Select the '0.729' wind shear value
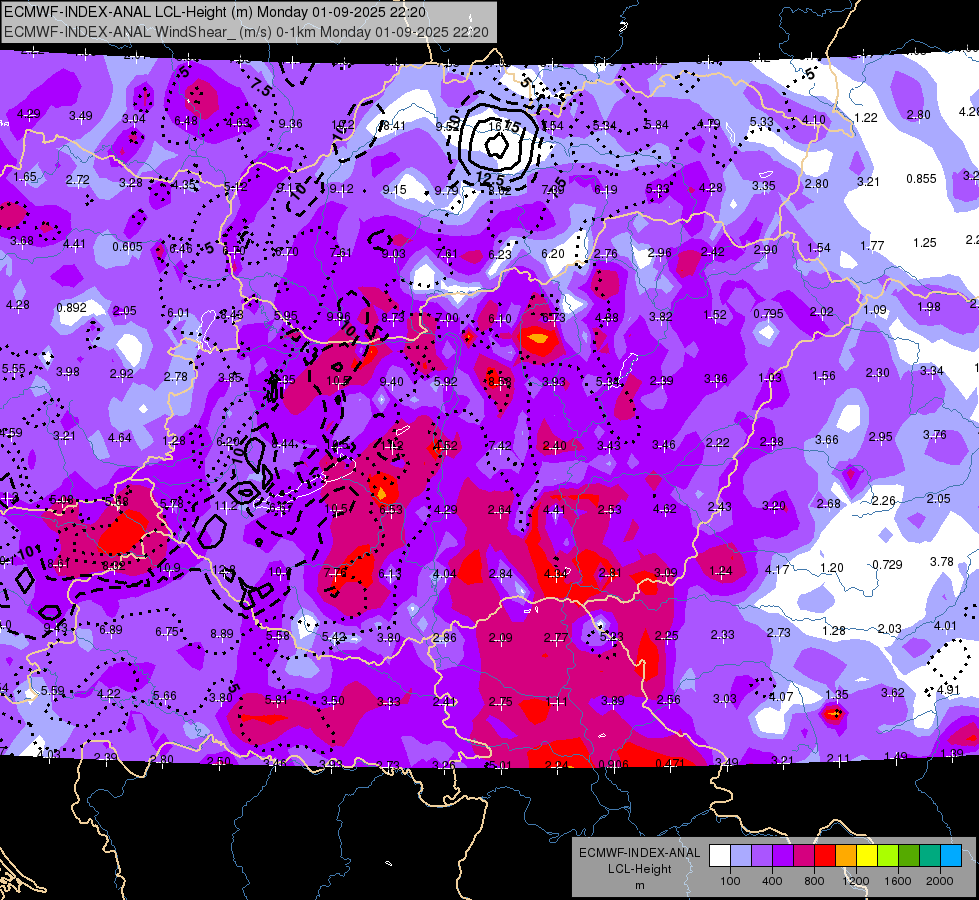979x900 pixels. click(x=887, y=565)
